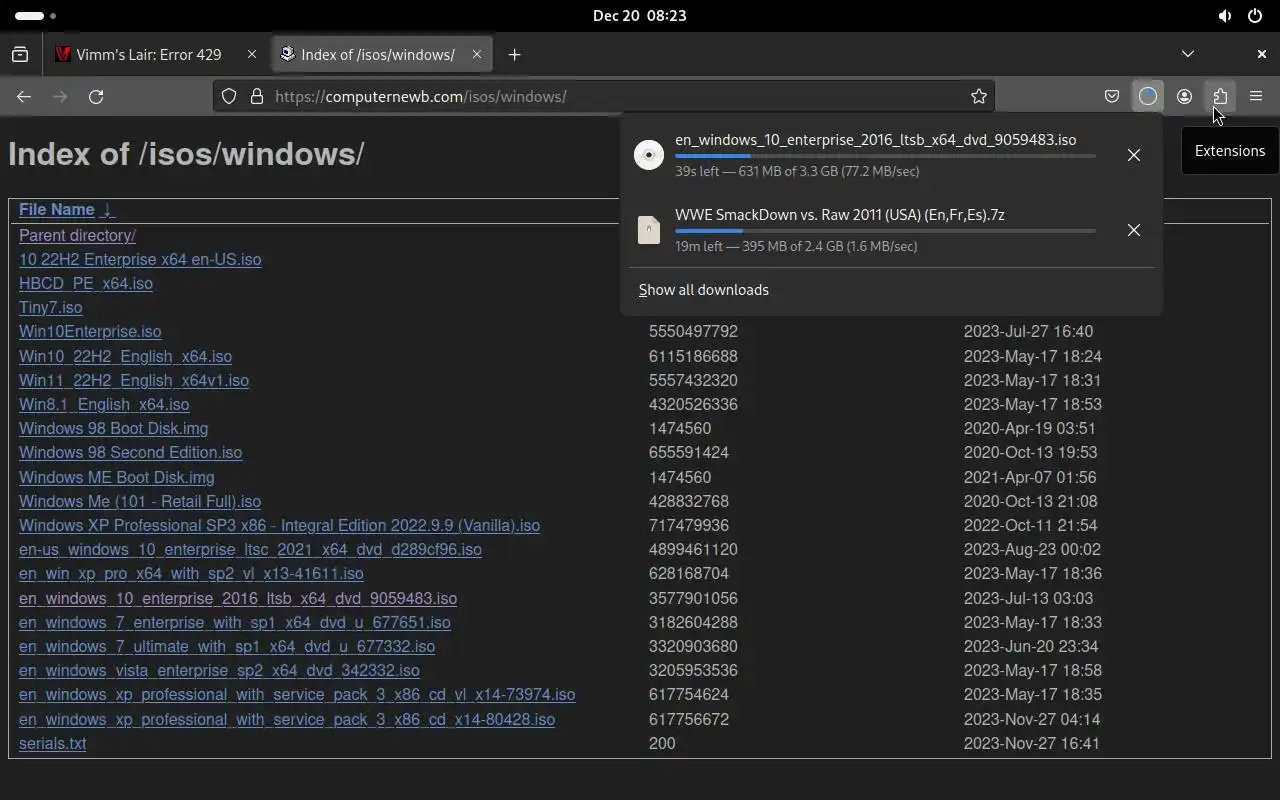The width and height of the screenshot is (1280, 800).
Task: Open the Firefox account icon
Action: click(x=1184, y=96)
